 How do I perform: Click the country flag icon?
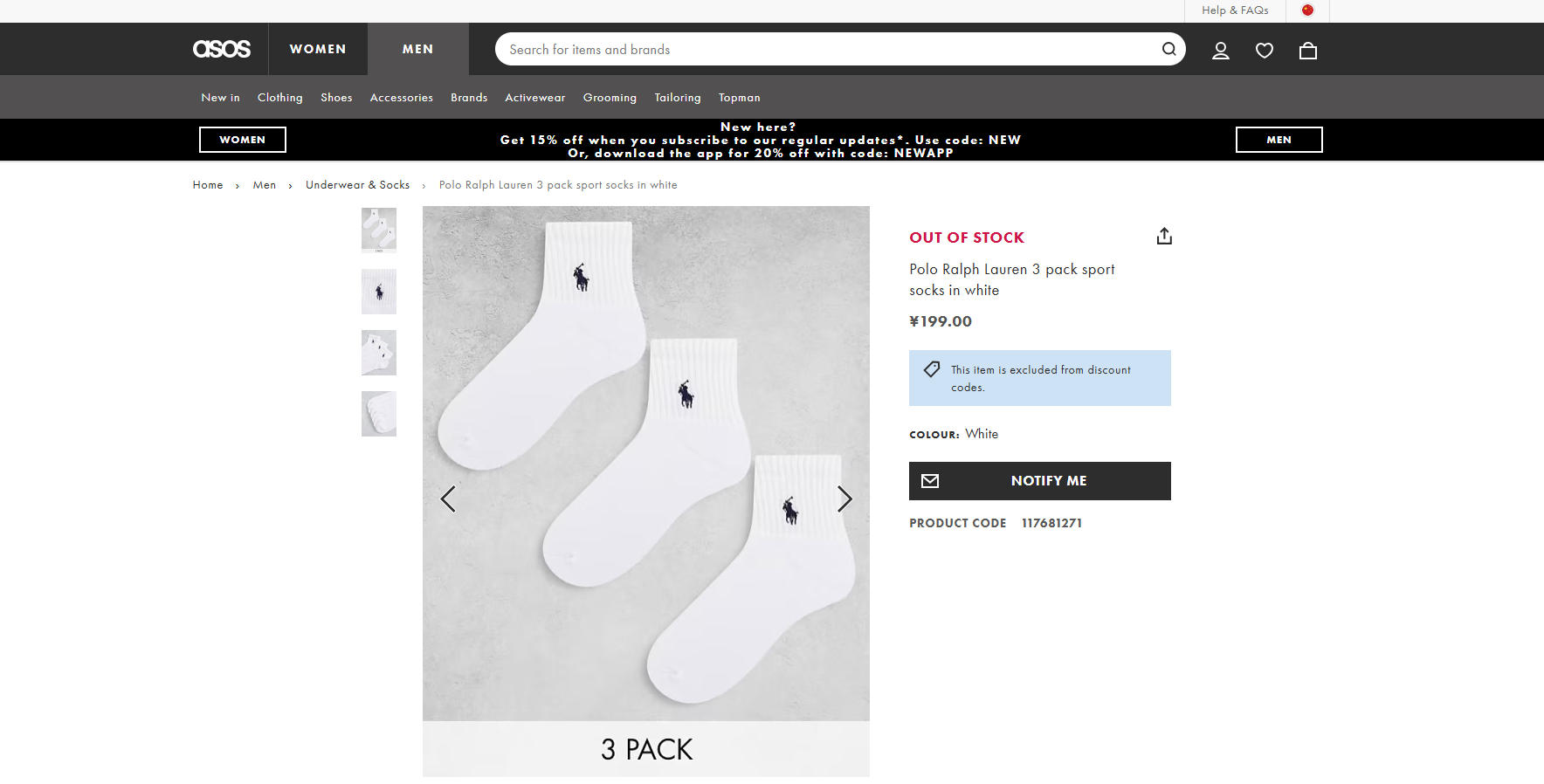(1307, 10)
